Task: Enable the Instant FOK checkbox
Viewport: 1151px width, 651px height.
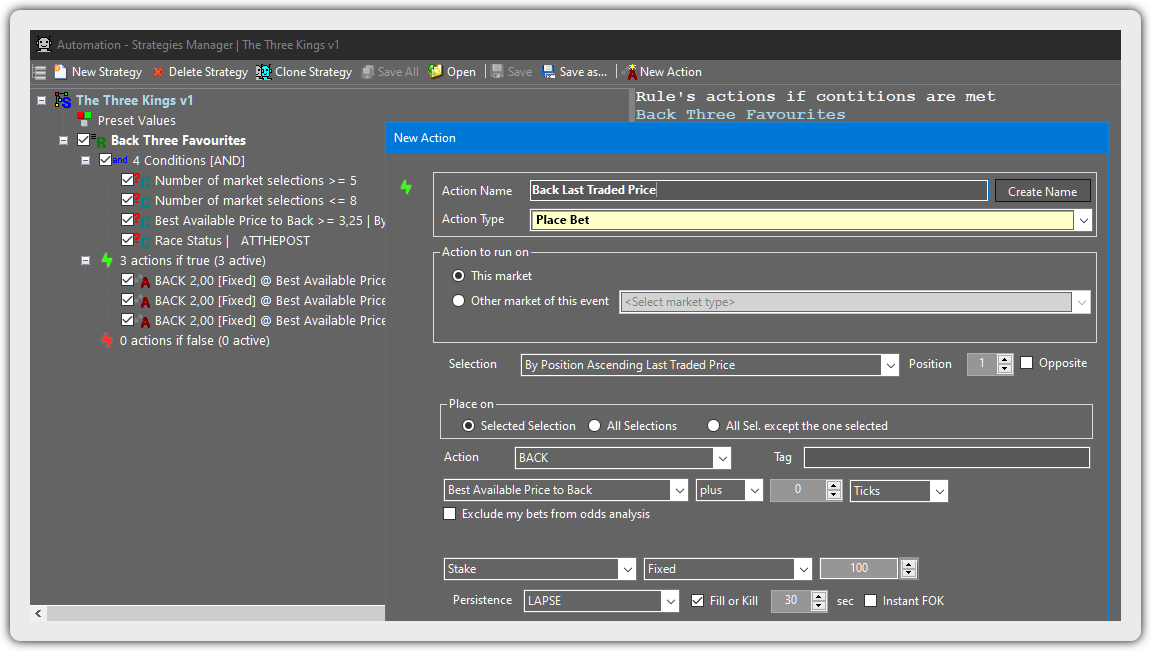Action: [x=871, y=600]
